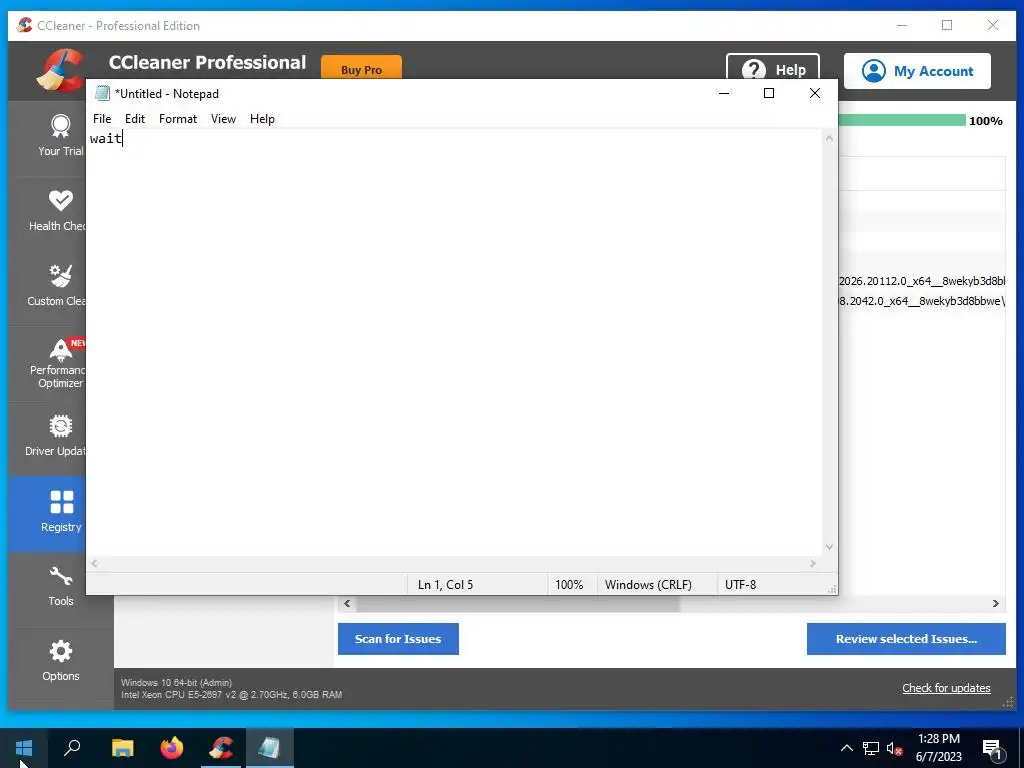Open Notepad Edit menu
Image resolution: width=1024 pixels, height=768 pixels.
(135, 119)
